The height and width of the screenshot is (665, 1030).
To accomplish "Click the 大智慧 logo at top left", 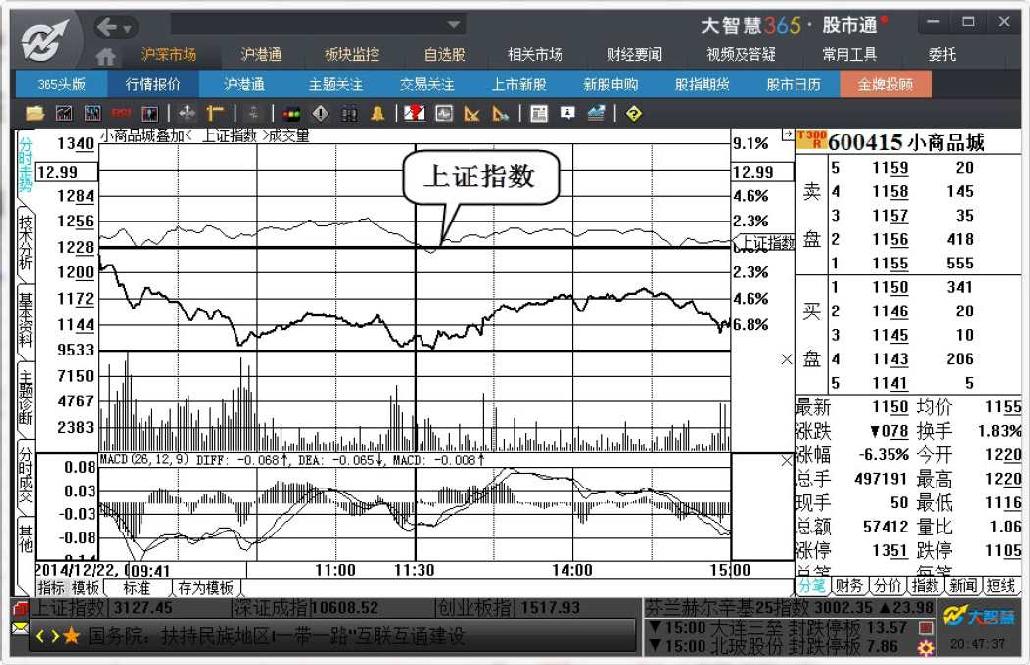I will tap(45, 41).
